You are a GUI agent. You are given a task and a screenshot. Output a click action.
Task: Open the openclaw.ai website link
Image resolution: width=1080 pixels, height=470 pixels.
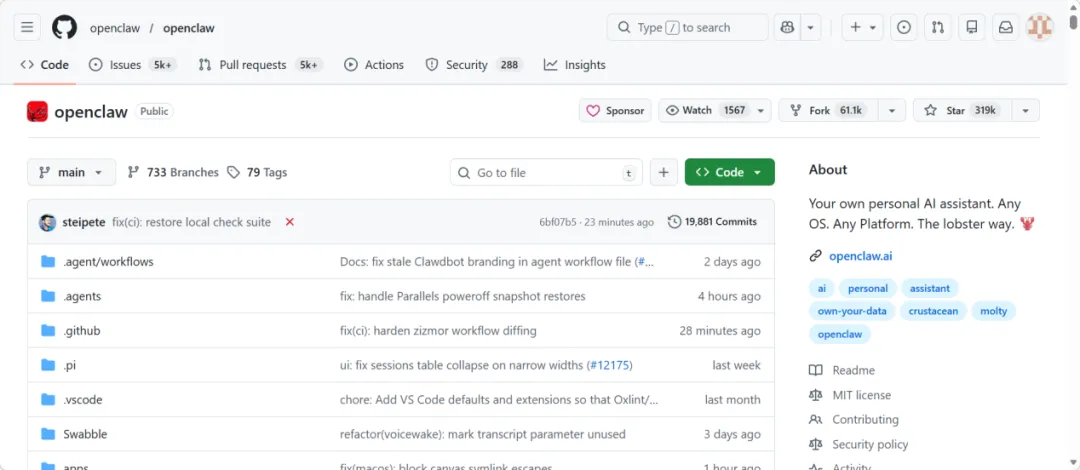[x=860, y=256]
